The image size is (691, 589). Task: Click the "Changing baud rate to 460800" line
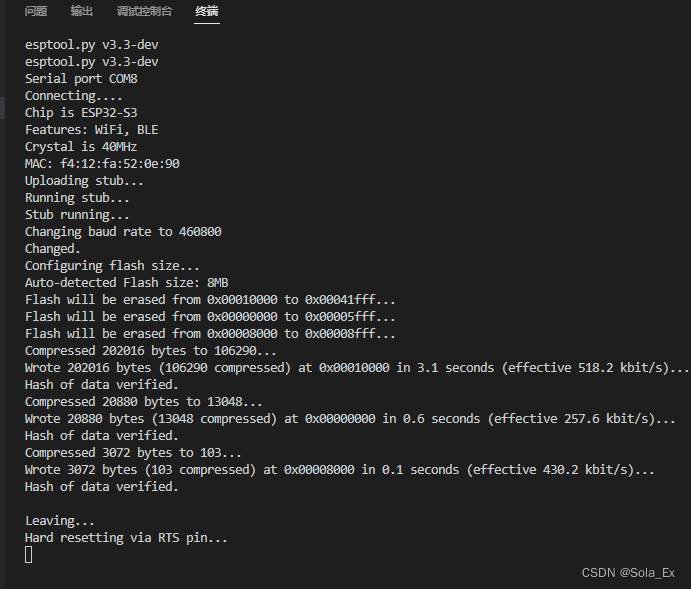click(x=123, y=232)
